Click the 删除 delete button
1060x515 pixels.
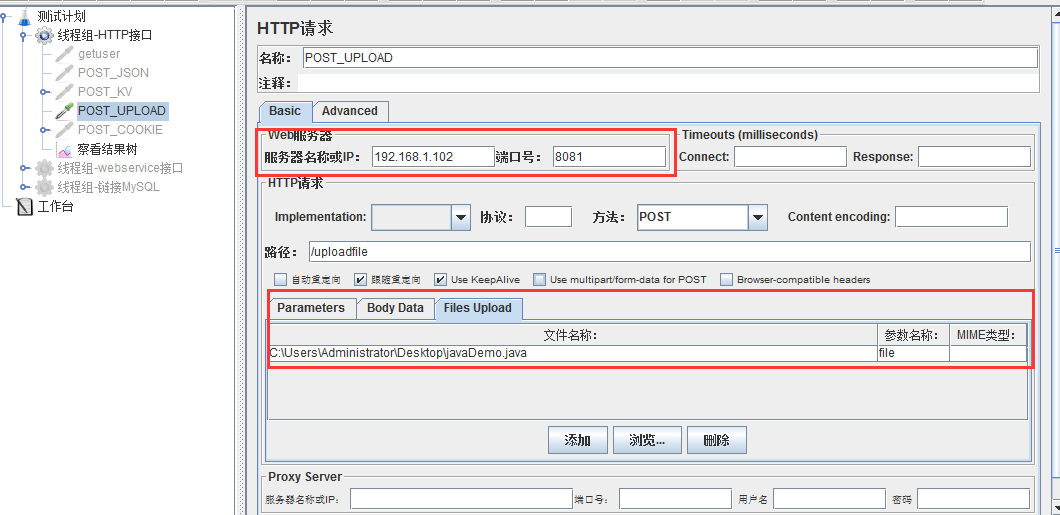pyautogui.click(x=717, y=440)
